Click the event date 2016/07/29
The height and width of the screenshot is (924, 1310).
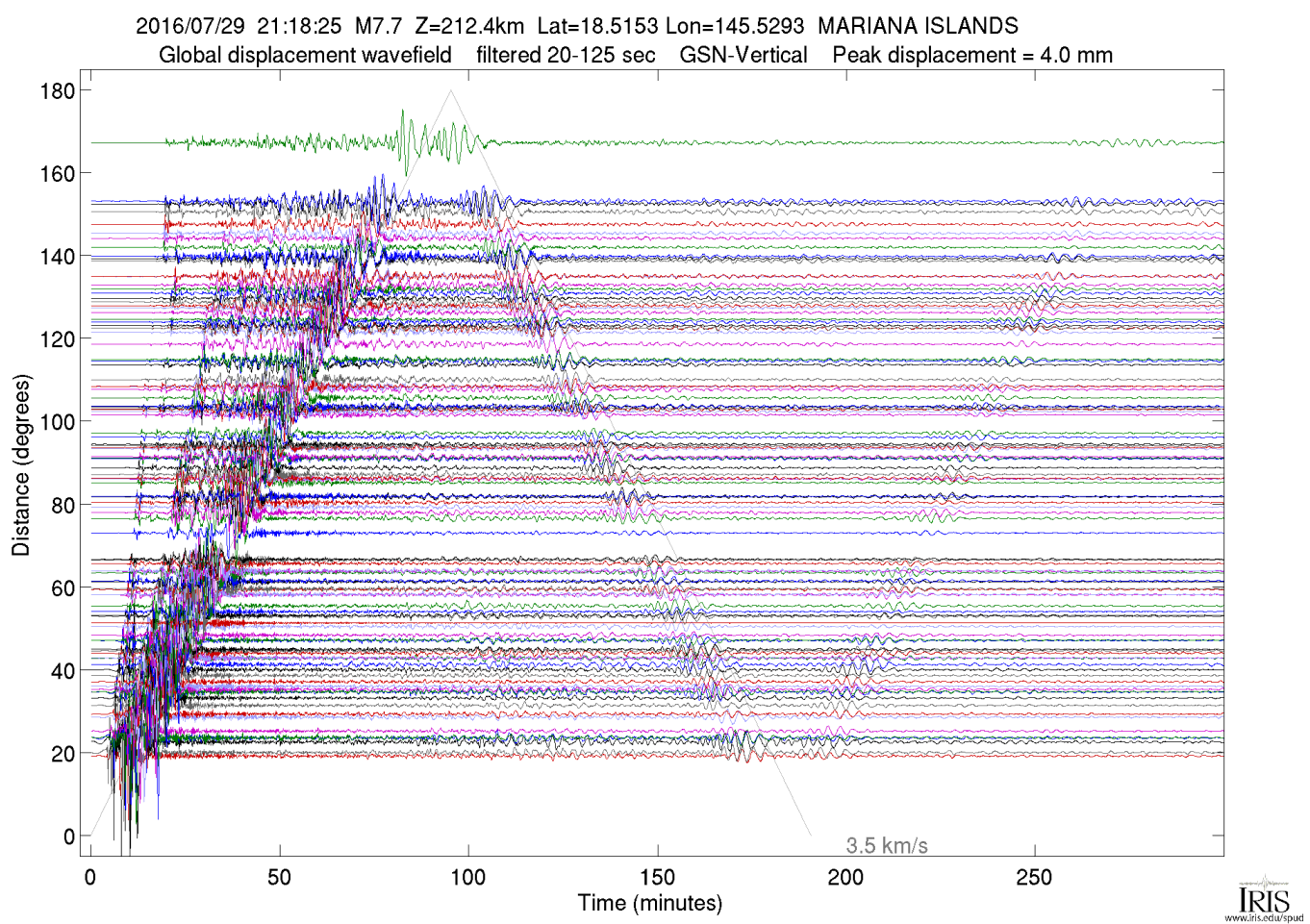pos(189,26)
